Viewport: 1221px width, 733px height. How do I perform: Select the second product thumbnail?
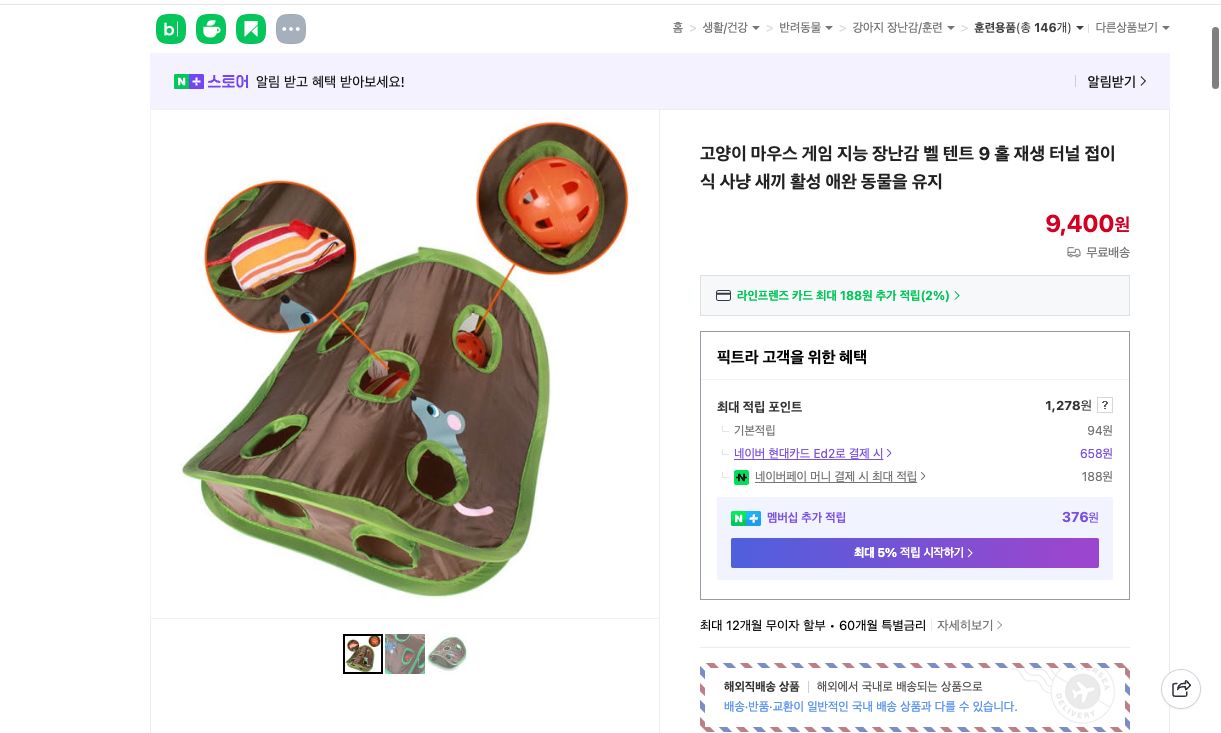(405, 653)
